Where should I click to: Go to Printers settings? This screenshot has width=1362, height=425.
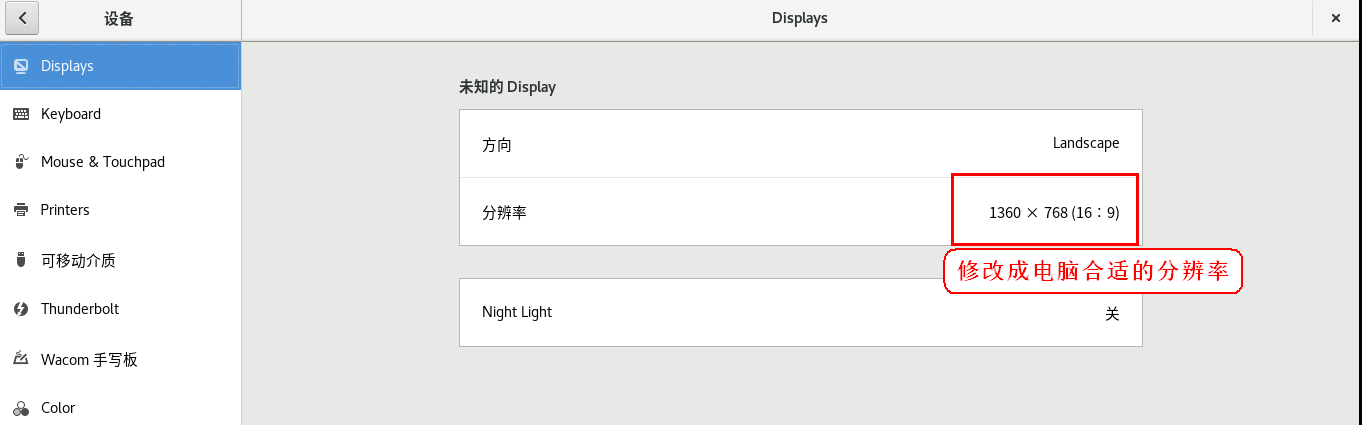pyautogui.click(x=65, y=210)
